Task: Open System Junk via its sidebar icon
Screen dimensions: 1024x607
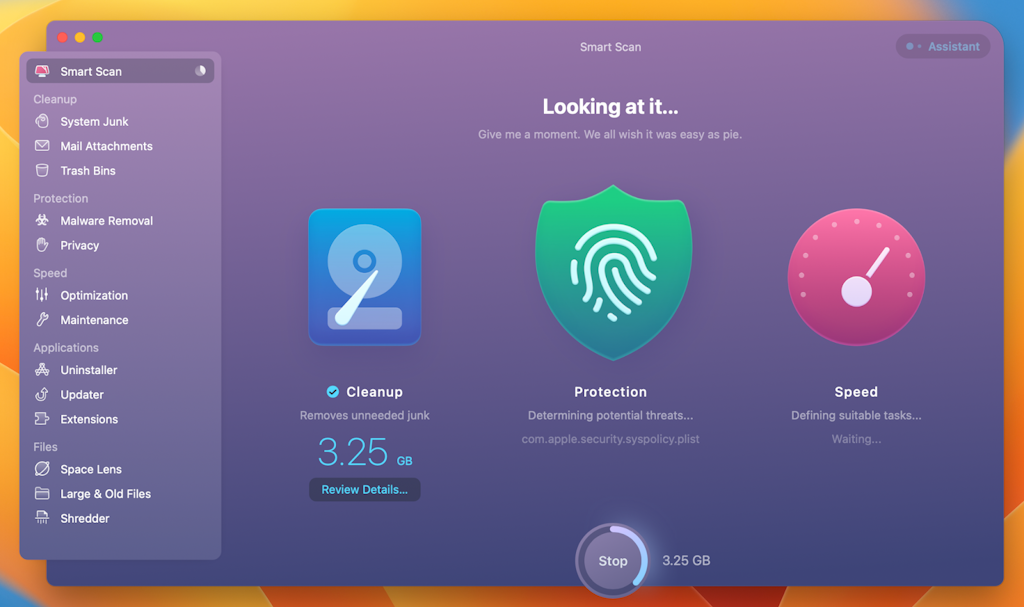Action: (x=42, y=122)
